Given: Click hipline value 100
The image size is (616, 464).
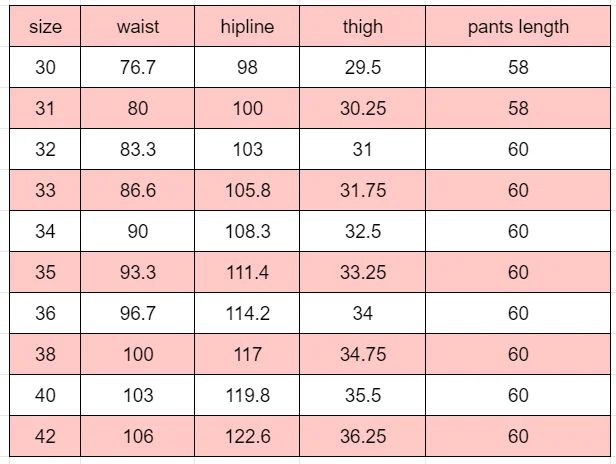Looking at the screenshot, I should click(247, 109).
